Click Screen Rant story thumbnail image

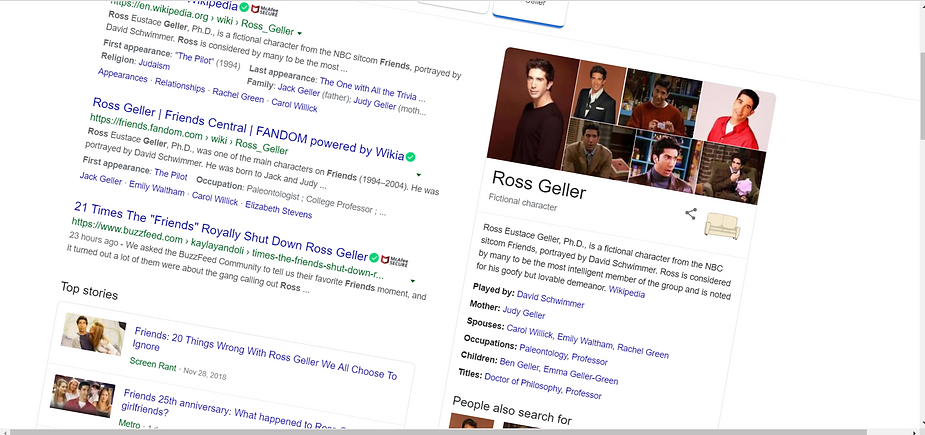93,333
